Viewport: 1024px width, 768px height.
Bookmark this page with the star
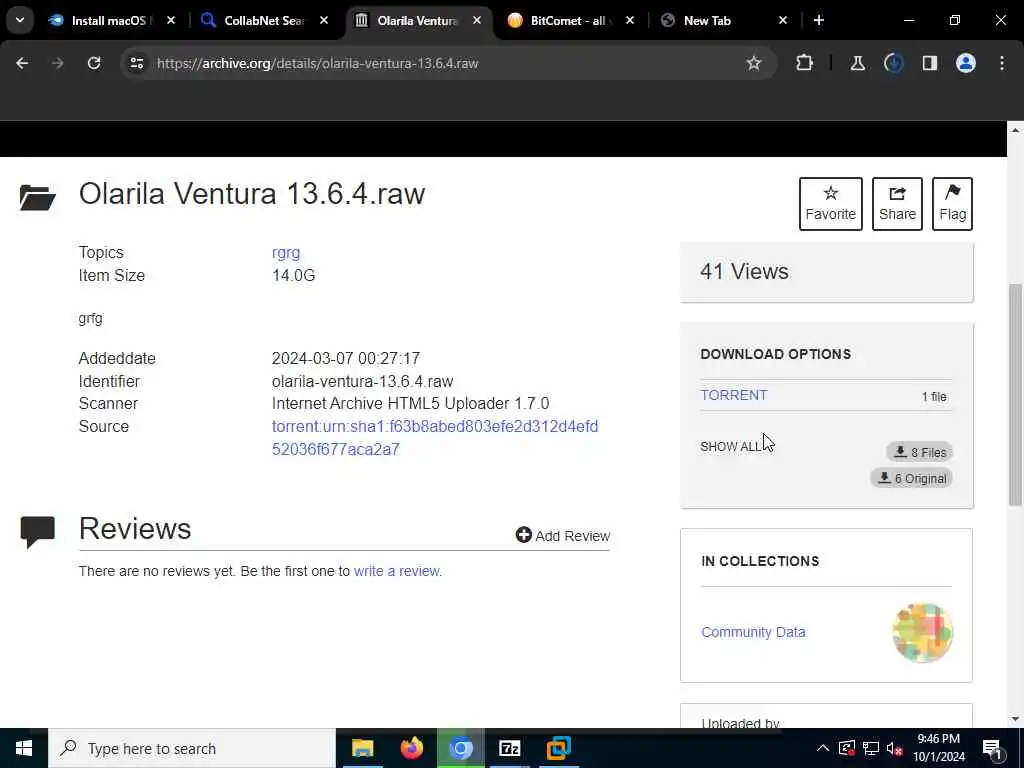tap(754, 63)
